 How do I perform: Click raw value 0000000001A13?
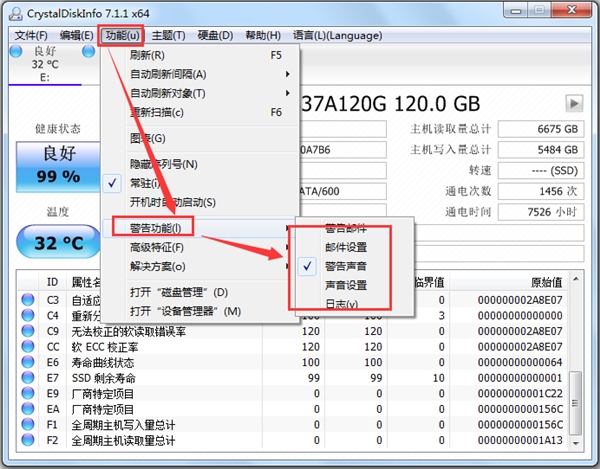point(520,441)
